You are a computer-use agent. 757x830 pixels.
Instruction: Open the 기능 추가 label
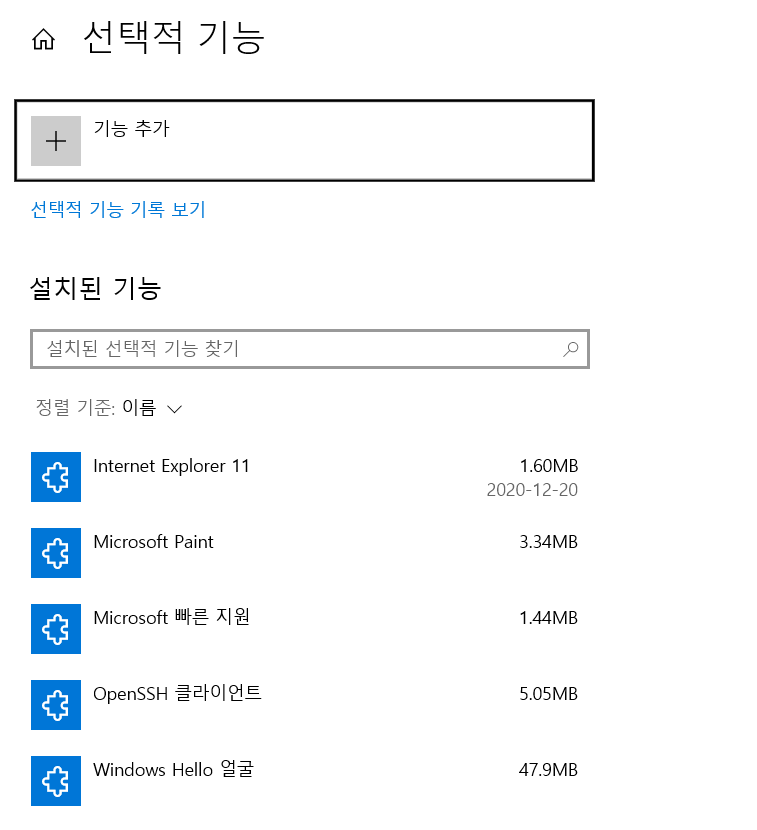point(131,129)
